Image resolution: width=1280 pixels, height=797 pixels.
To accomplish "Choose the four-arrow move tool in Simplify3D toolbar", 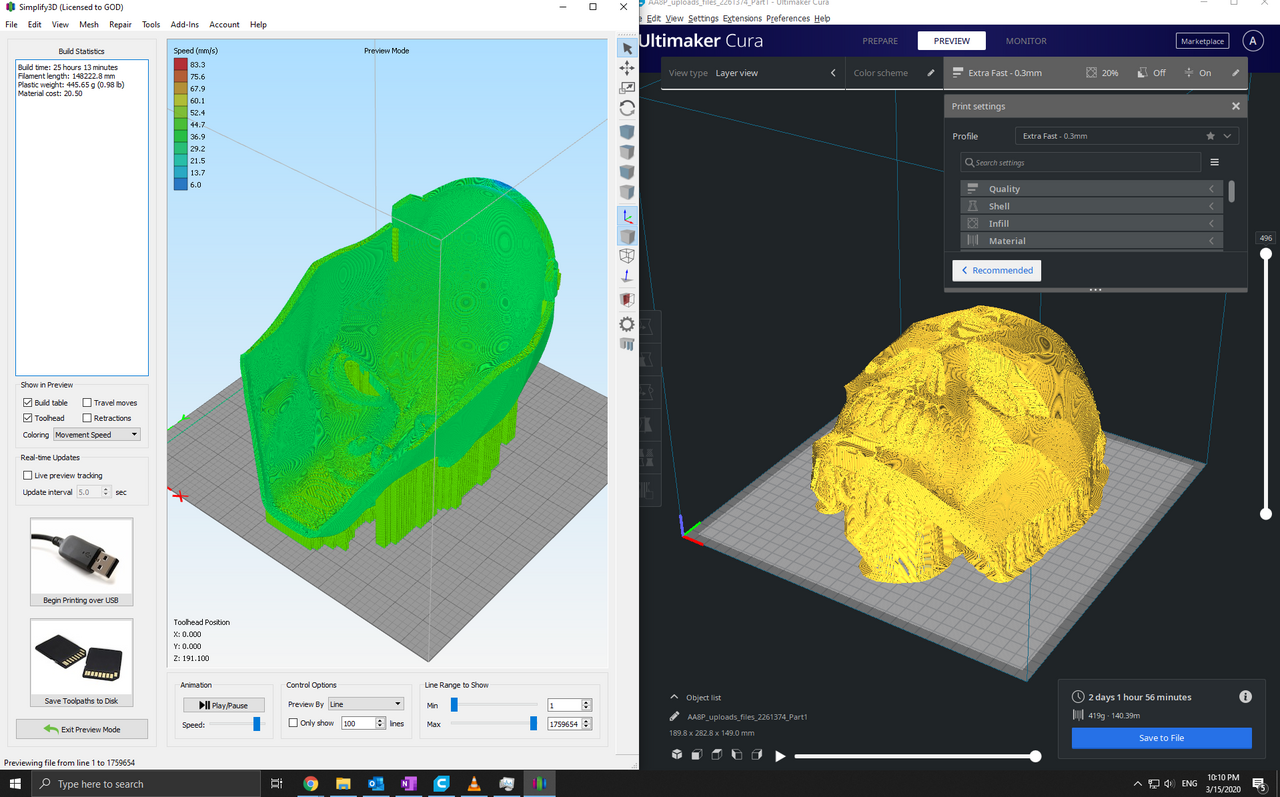I will 627,68.
